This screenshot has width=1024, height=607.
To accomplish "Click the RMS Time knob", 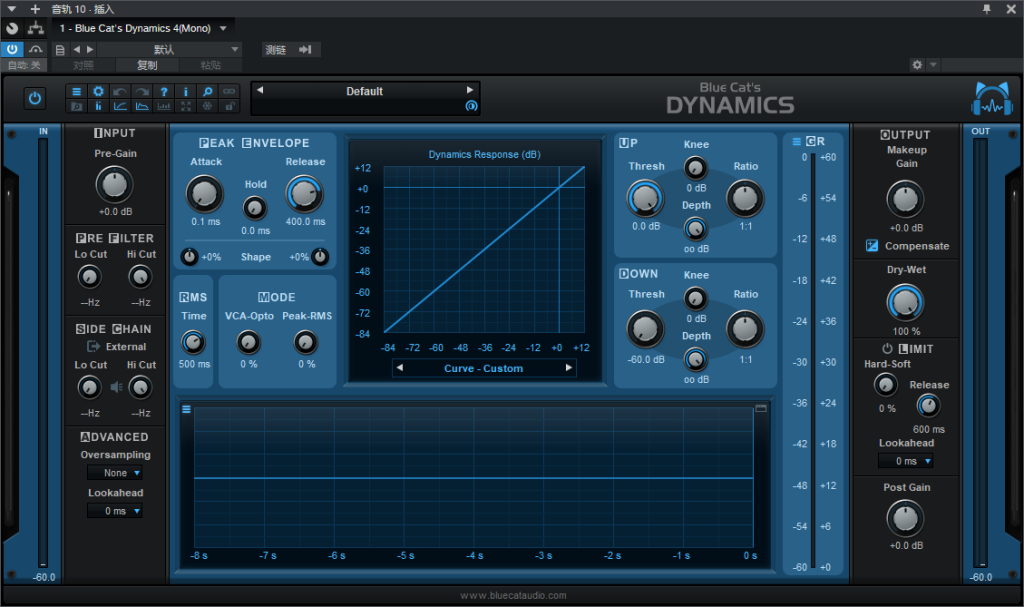I will (x=193, y=342).
